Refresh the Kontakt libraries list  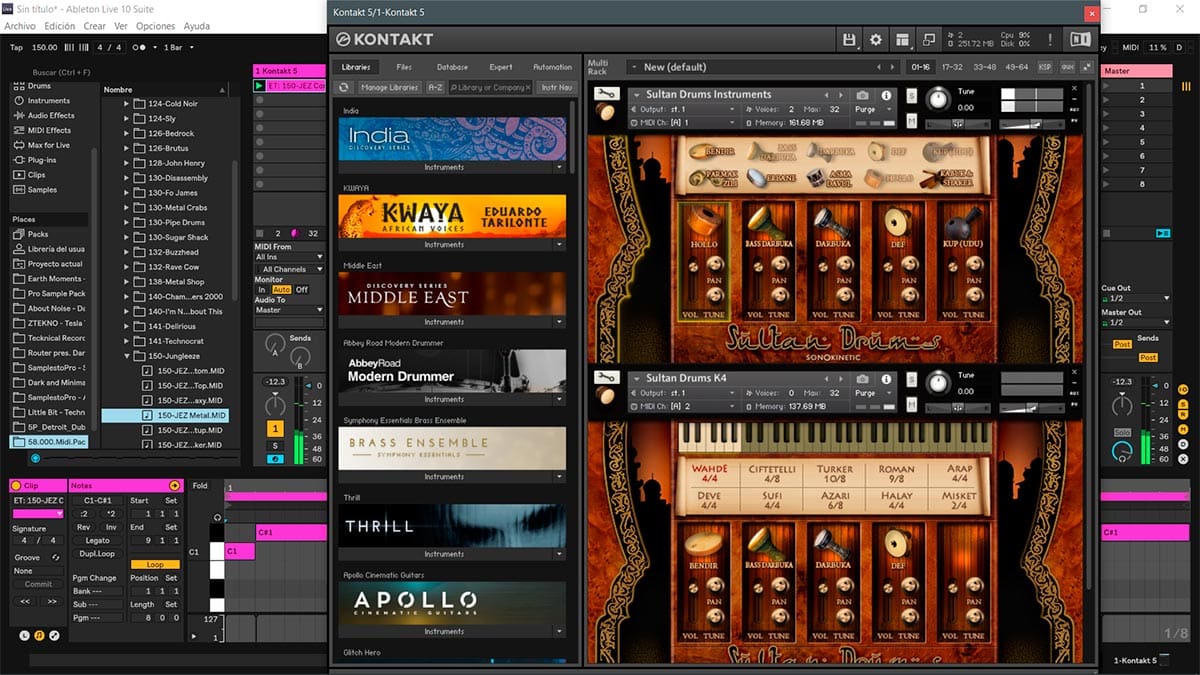(x=344, y=87)
